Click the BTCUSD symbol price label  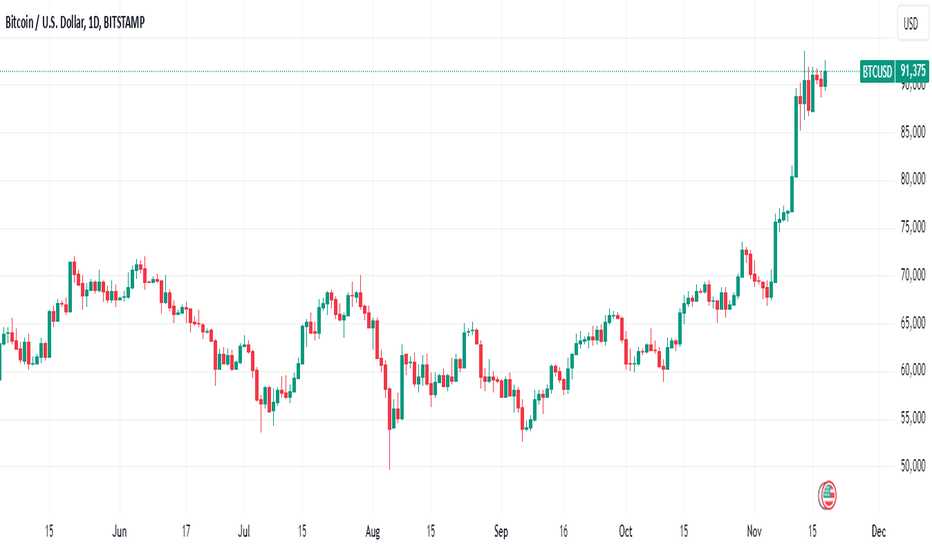877,71
